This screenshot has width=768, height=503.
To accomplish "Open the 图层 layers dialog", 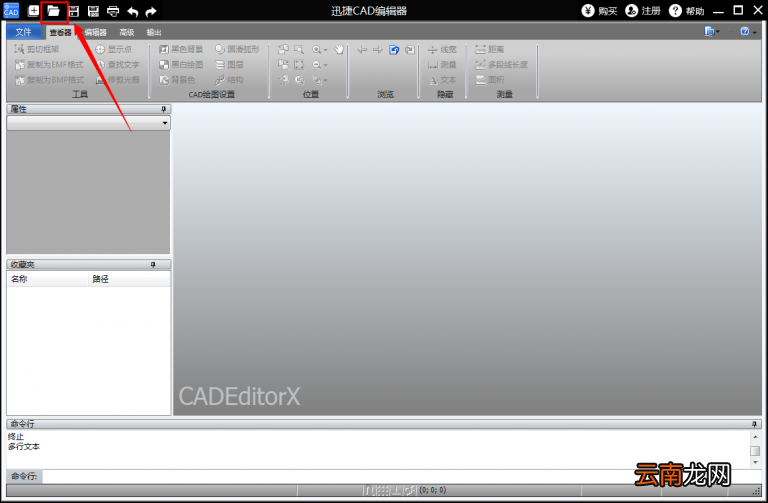I will click(229, 65).
